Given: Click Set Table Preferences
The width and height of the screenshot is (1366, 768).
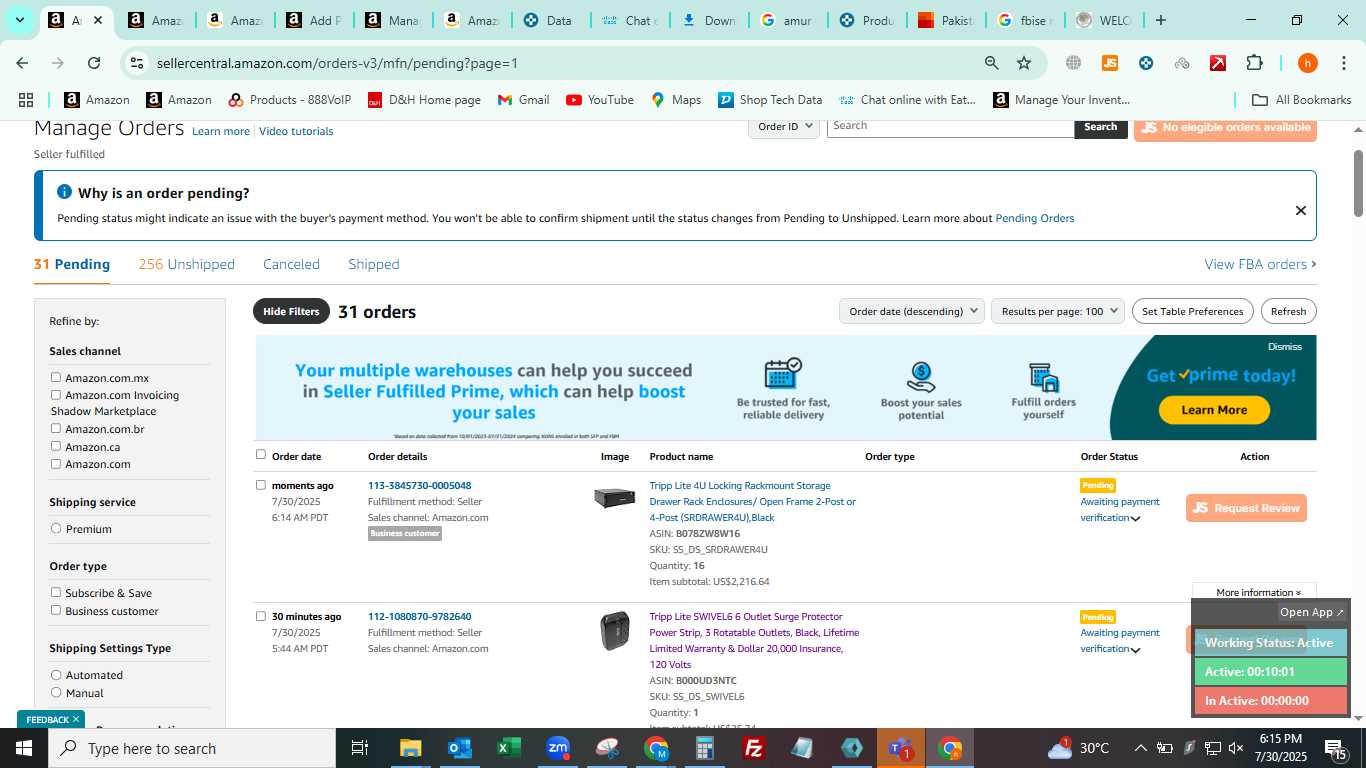Looking at the screenshot, I should tap(1192, 311).
